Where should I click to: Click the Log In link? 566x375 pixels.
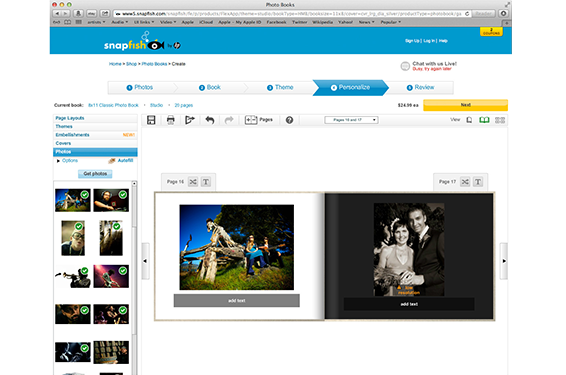pos(429,41)
